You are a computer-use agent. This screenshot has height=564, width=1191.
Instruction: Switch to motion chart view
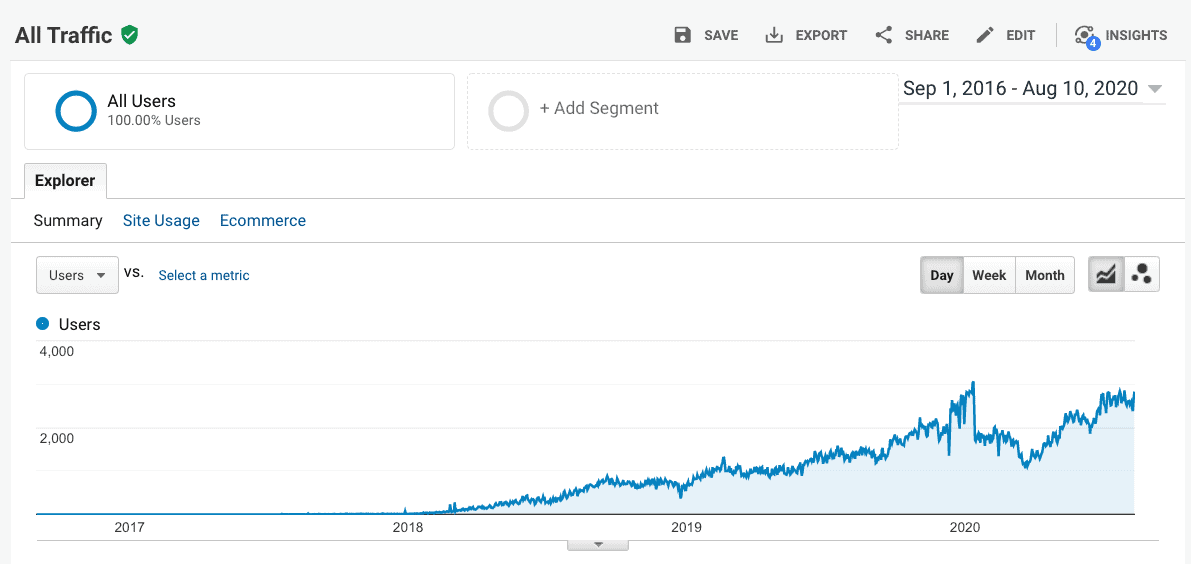(1141, 275)
